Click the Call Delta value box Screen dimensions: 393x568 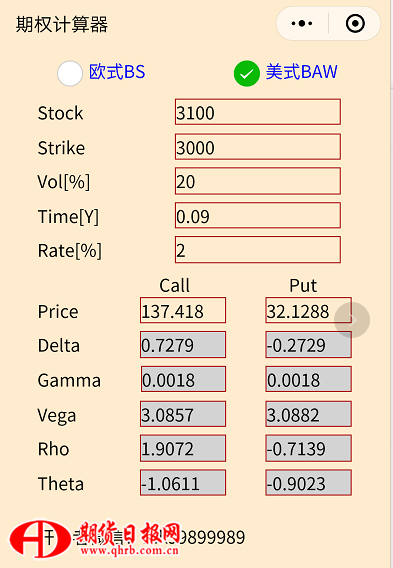[x=183, y=344]
